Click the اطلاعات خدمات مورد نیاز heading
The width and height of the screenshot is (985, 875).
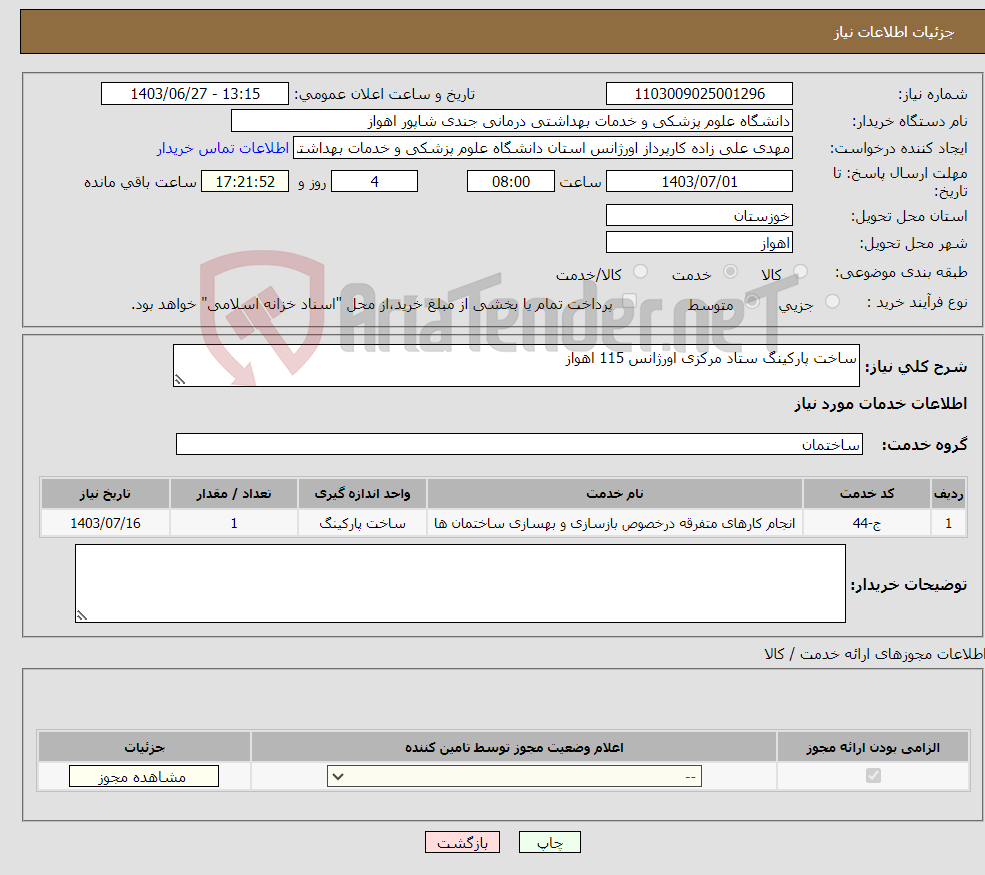tap(880, 403)
